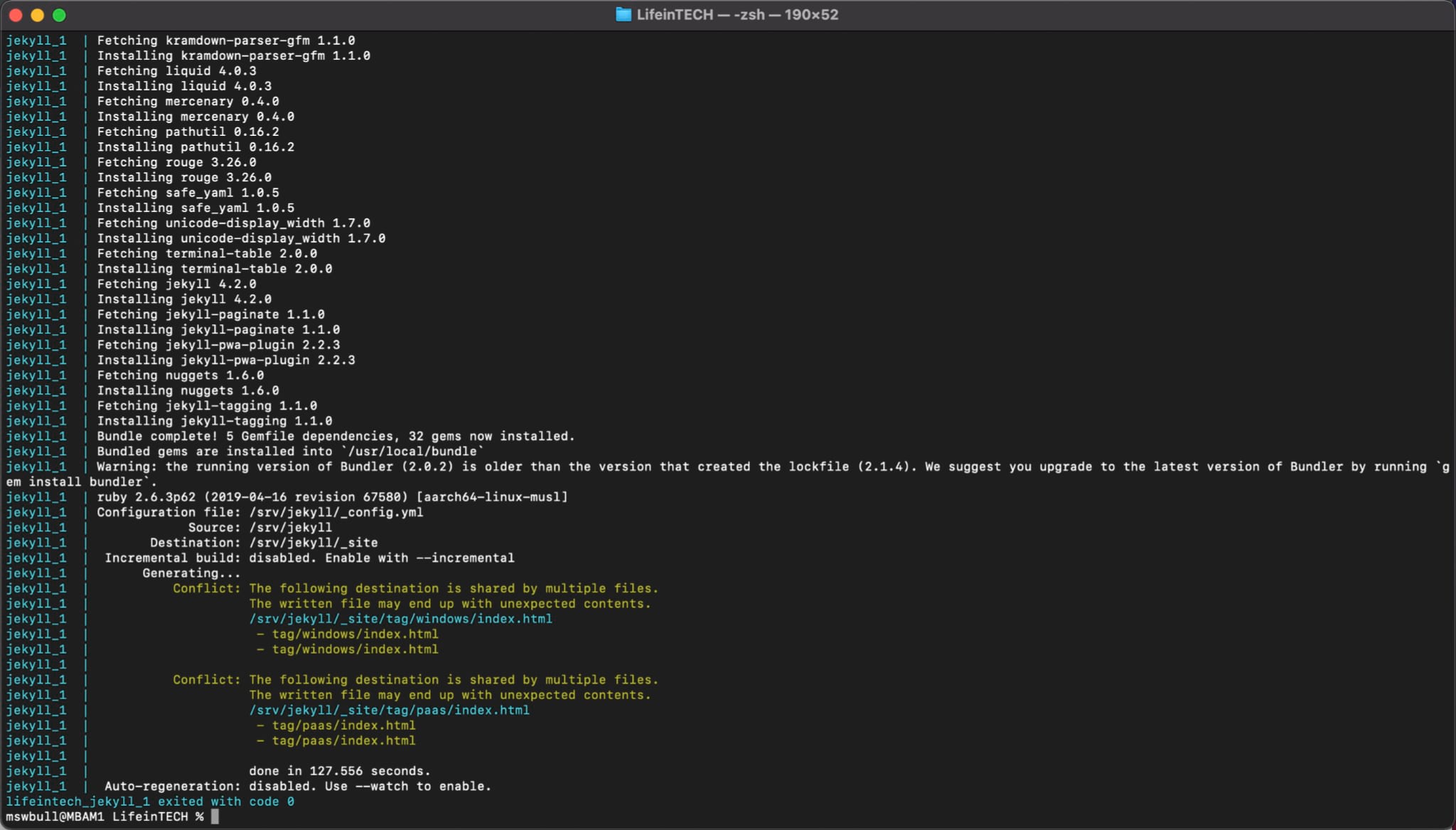The width and height of the screenshot is (1456, 830).
Task: Click the Conflict line above the tag/paas path
Action: click(416, 680)
